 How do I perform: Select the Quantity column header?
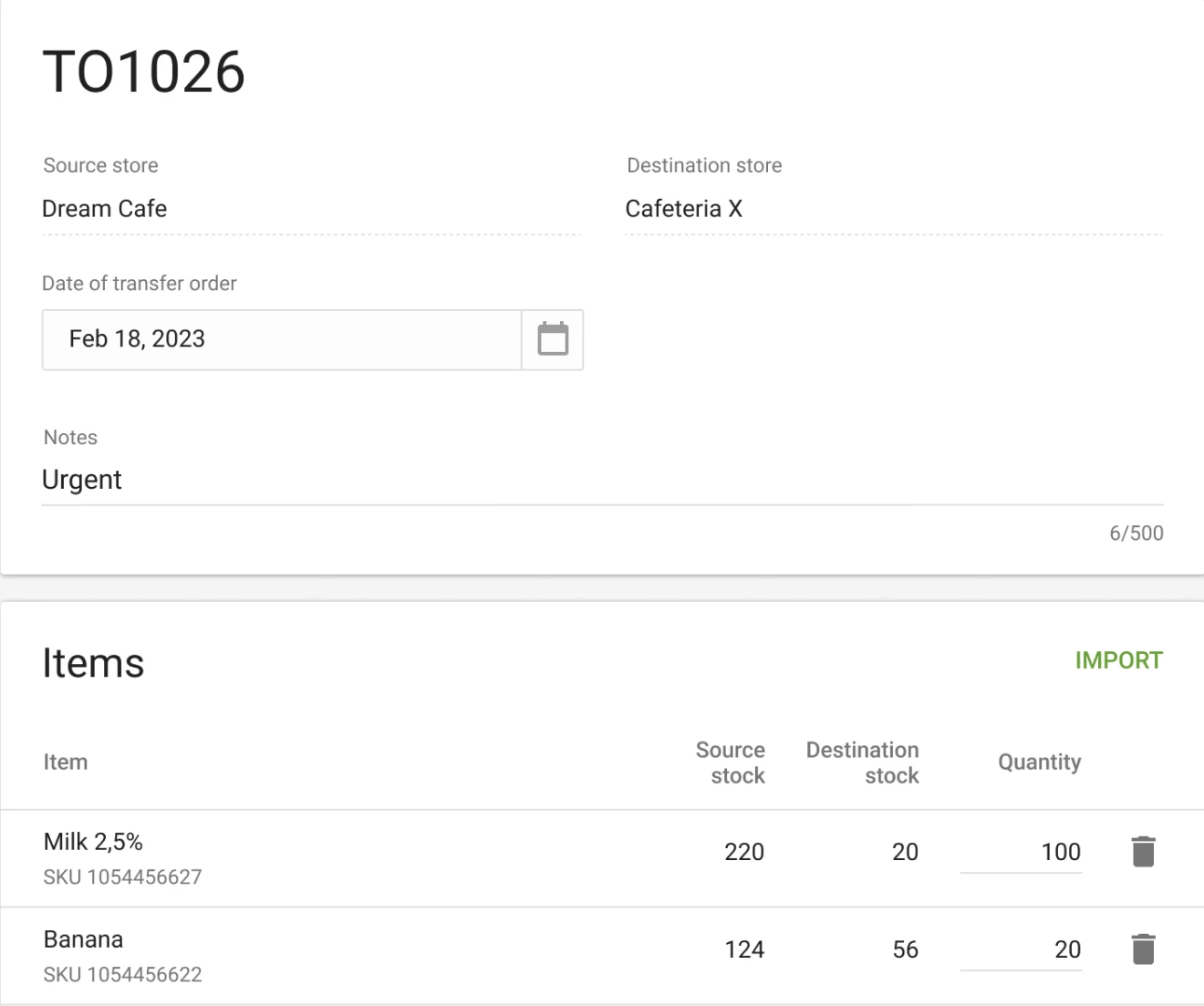click(x=1039, y=762)
